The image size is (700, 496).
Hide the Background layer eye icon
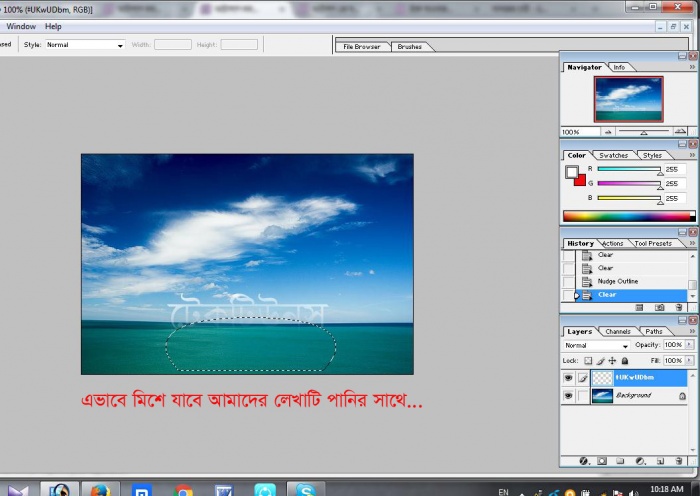[568, 396]
